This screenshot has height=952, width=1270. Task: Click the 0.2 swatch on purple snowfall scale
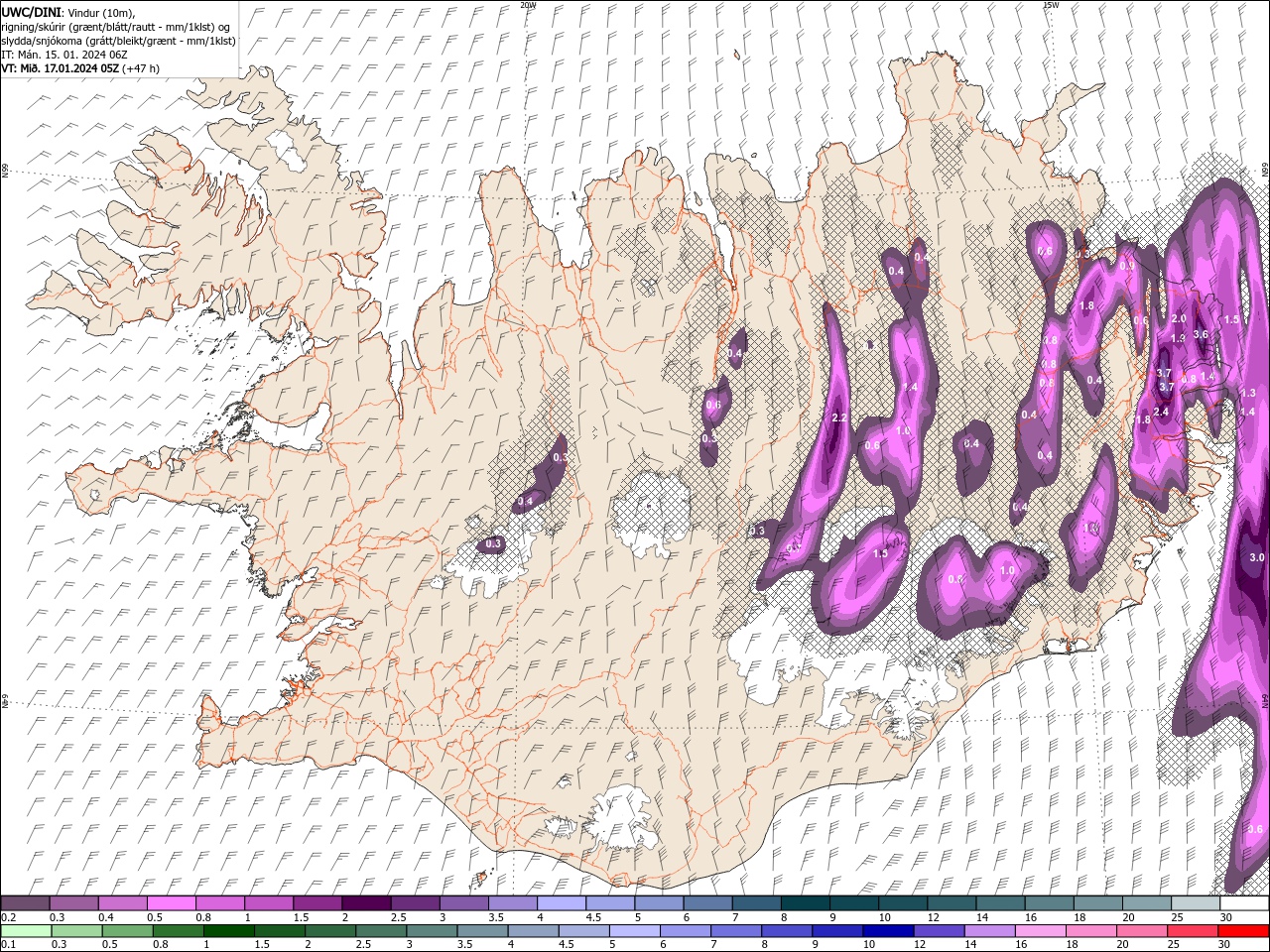click(26, 903)
